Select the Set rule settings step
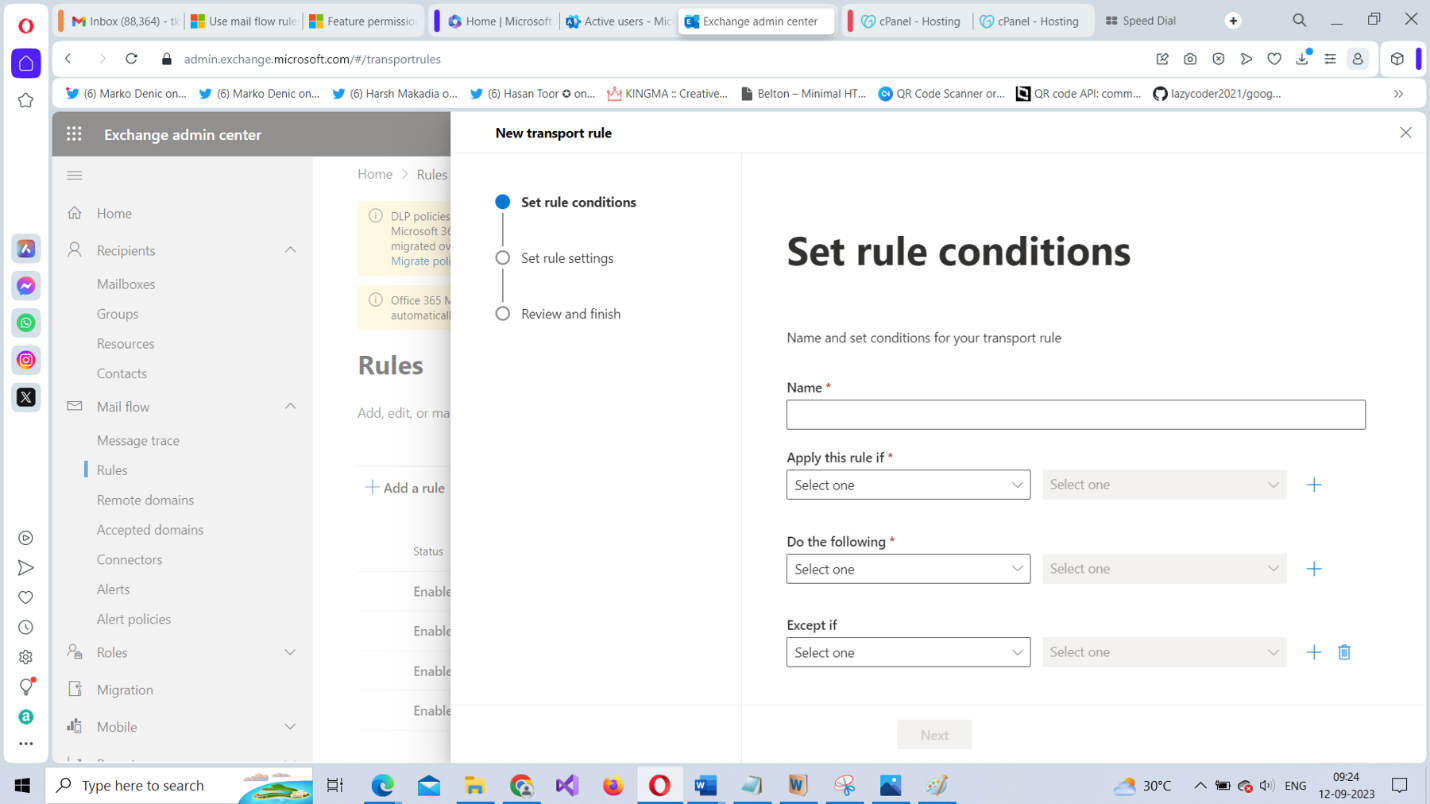 pyautogui.click(x=566, y=258)
